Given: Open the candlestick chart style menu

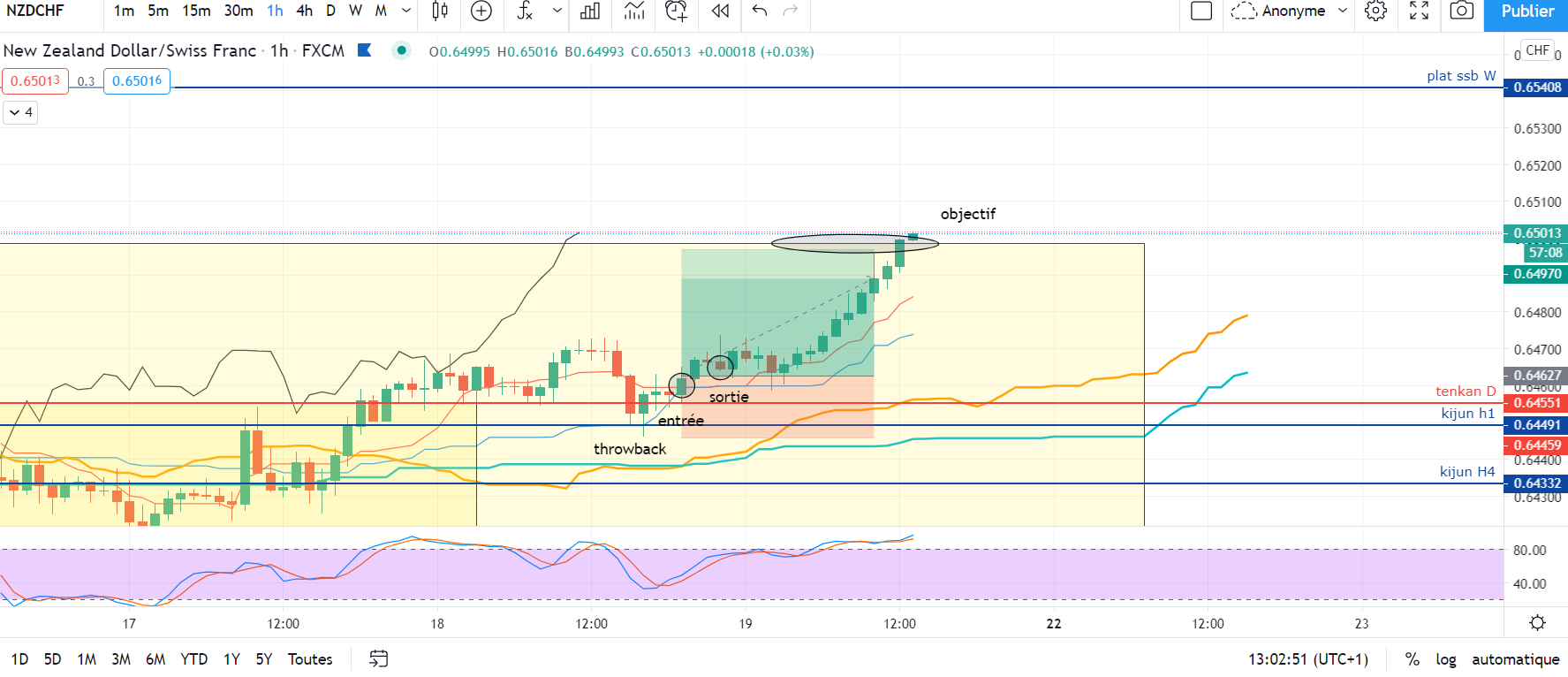Looking at the screenshot, I should (x=440, y=11).
